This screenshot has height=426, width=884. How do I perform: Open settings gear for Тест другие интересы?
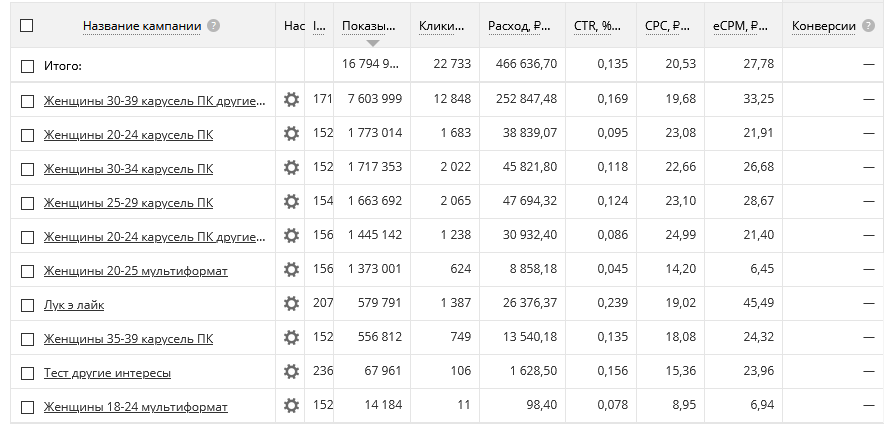291,372
